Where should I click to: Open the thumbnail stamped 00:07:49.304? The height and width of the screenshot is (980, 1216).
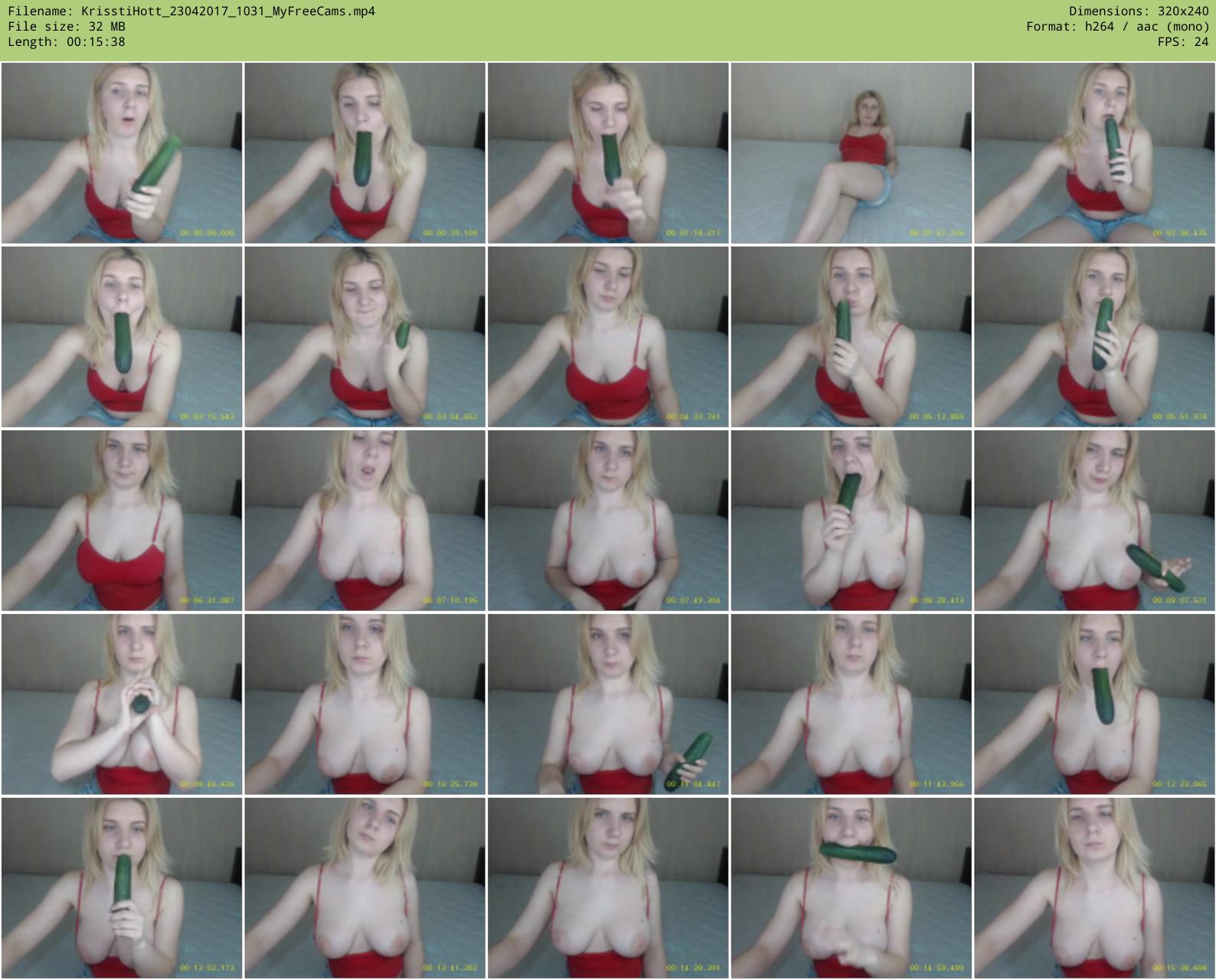point(608,521)
